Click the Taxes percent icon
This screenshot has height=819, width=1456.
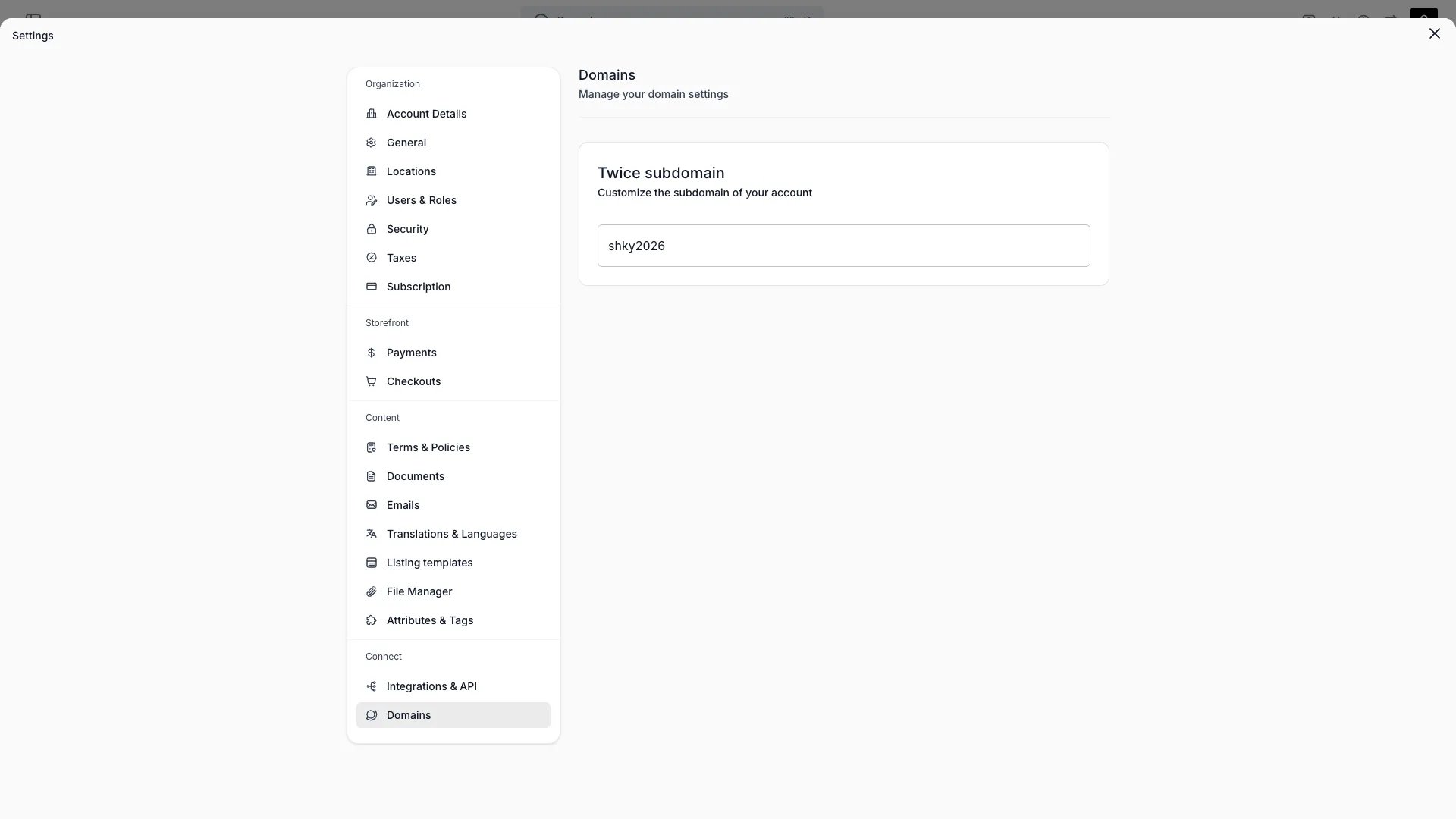pyautogui.click(x=372, y=258)
